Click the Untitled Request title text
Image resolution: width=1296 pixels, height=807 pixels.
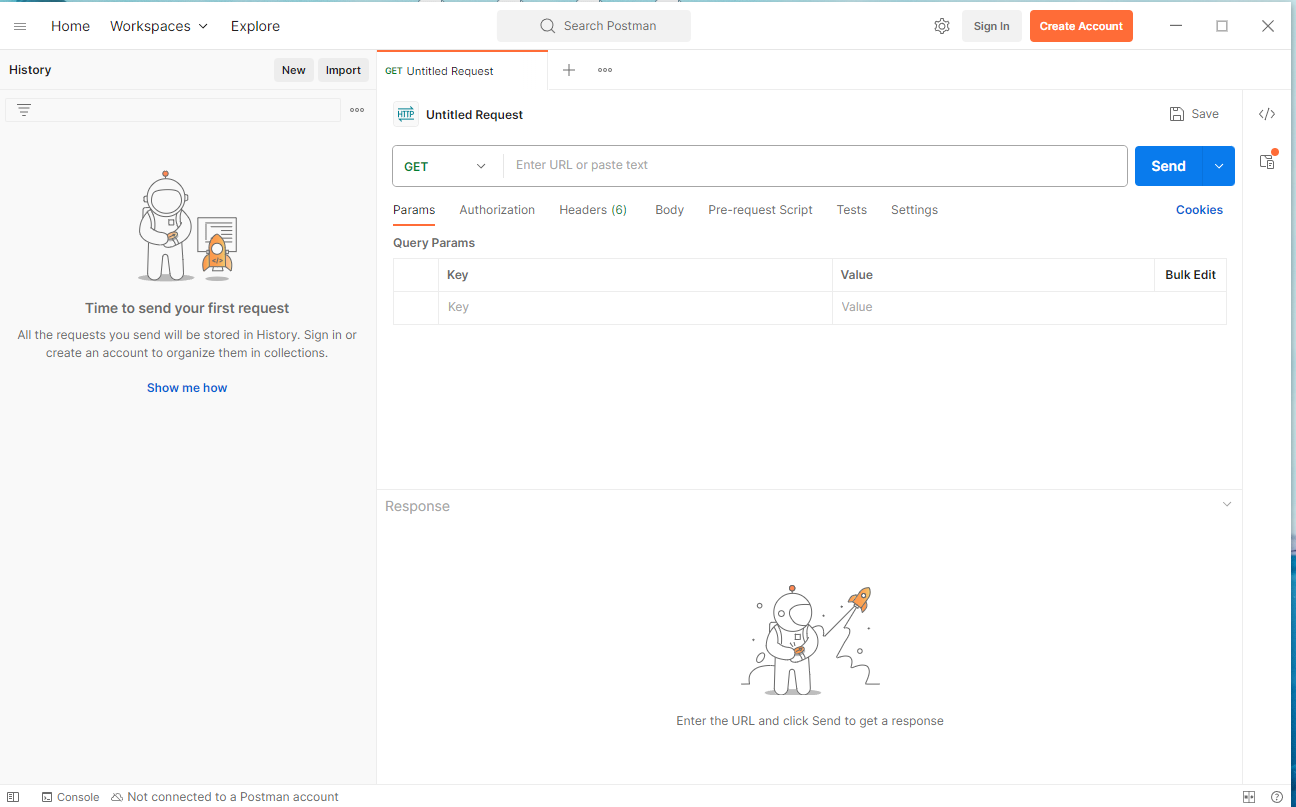474,115
